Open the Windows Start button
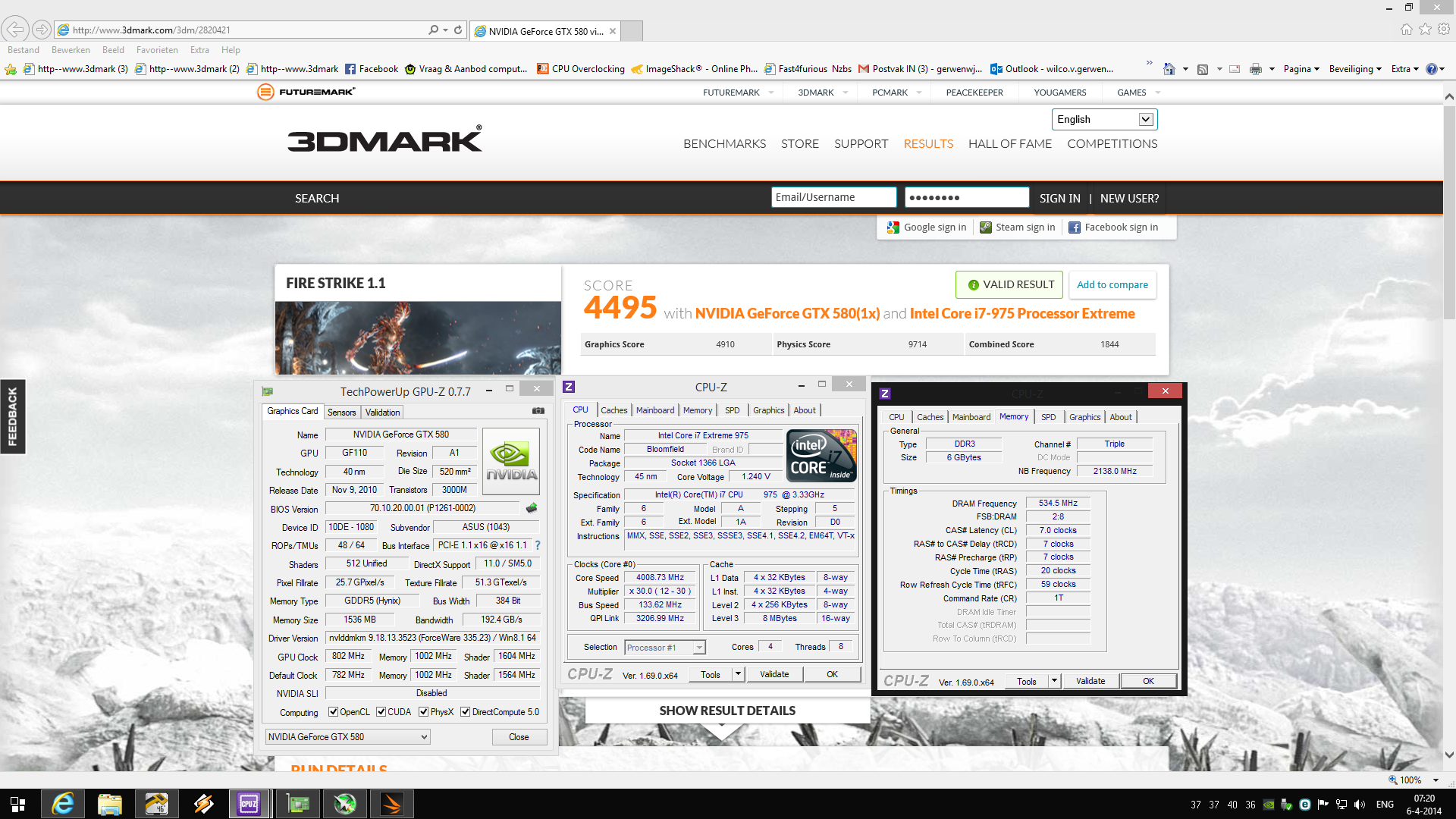The width and height of the screenshot is (1456, 819). coord(17,804)
